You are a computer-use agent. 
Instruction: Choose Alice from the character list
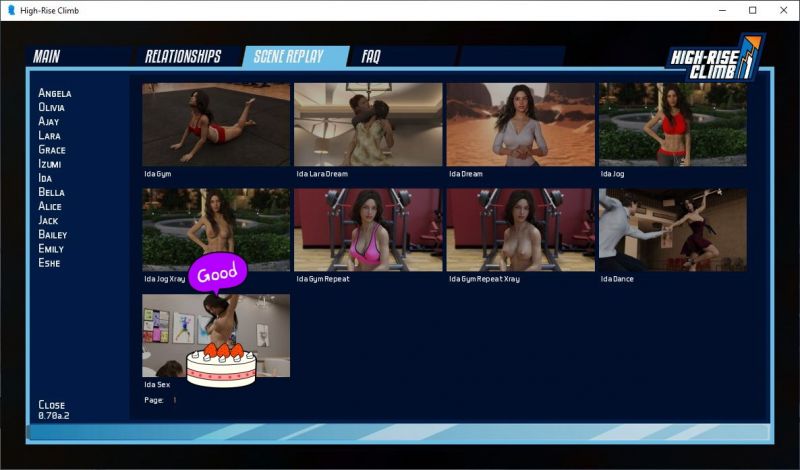(50, 206)
